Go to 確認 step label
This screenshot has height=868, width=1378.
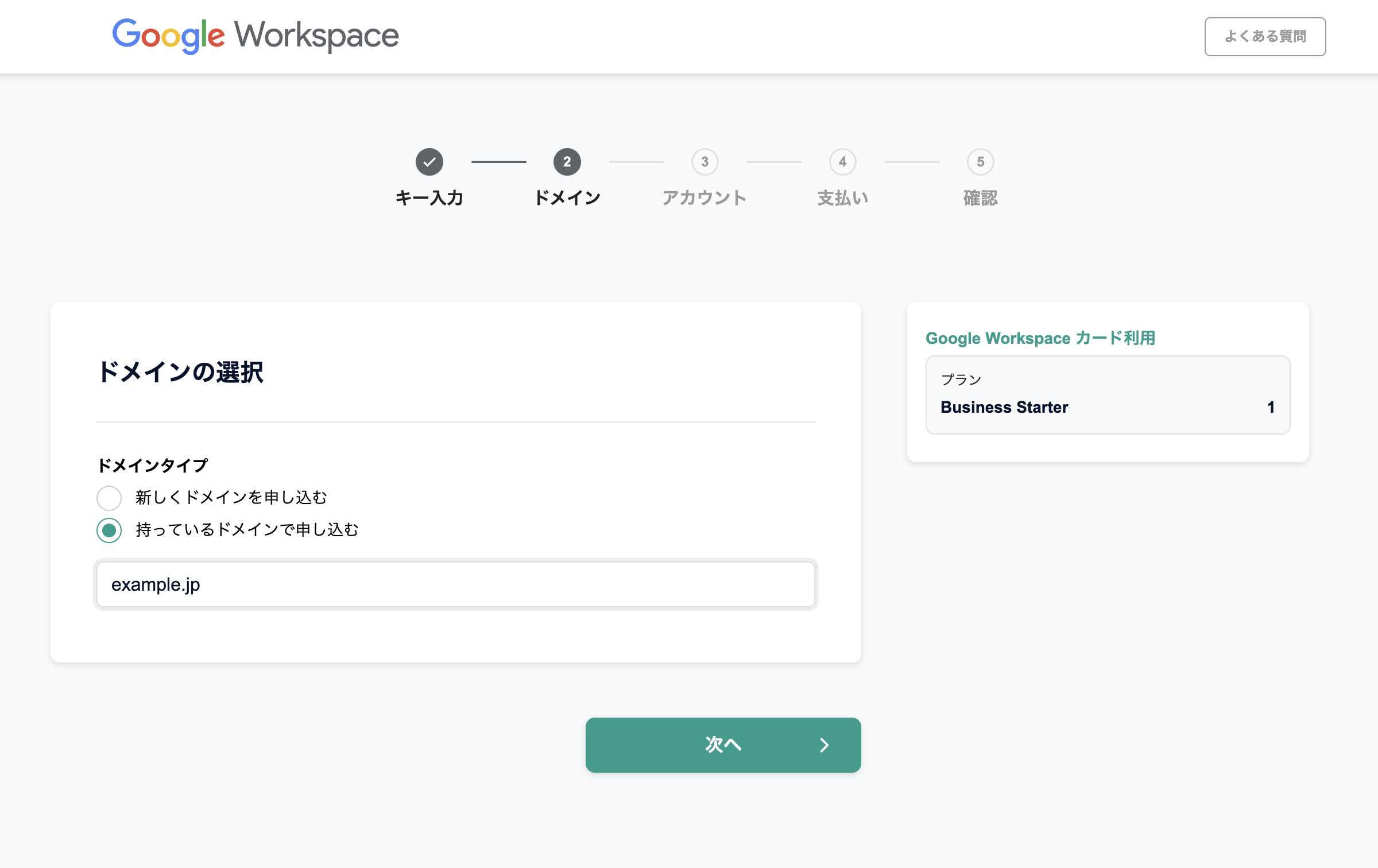pyautogui.click(x=980, y=198)
